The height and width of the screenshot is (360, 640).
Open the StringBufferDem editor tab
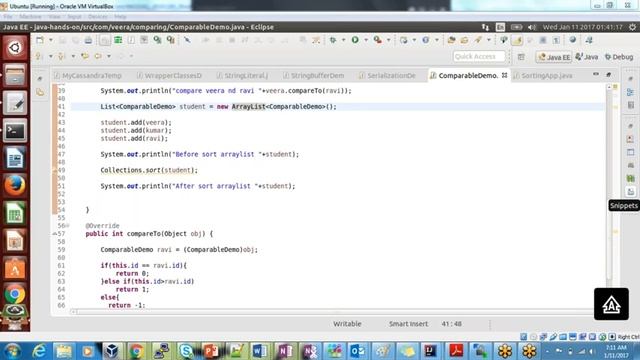pyautogui.click(x=313, y=76)
